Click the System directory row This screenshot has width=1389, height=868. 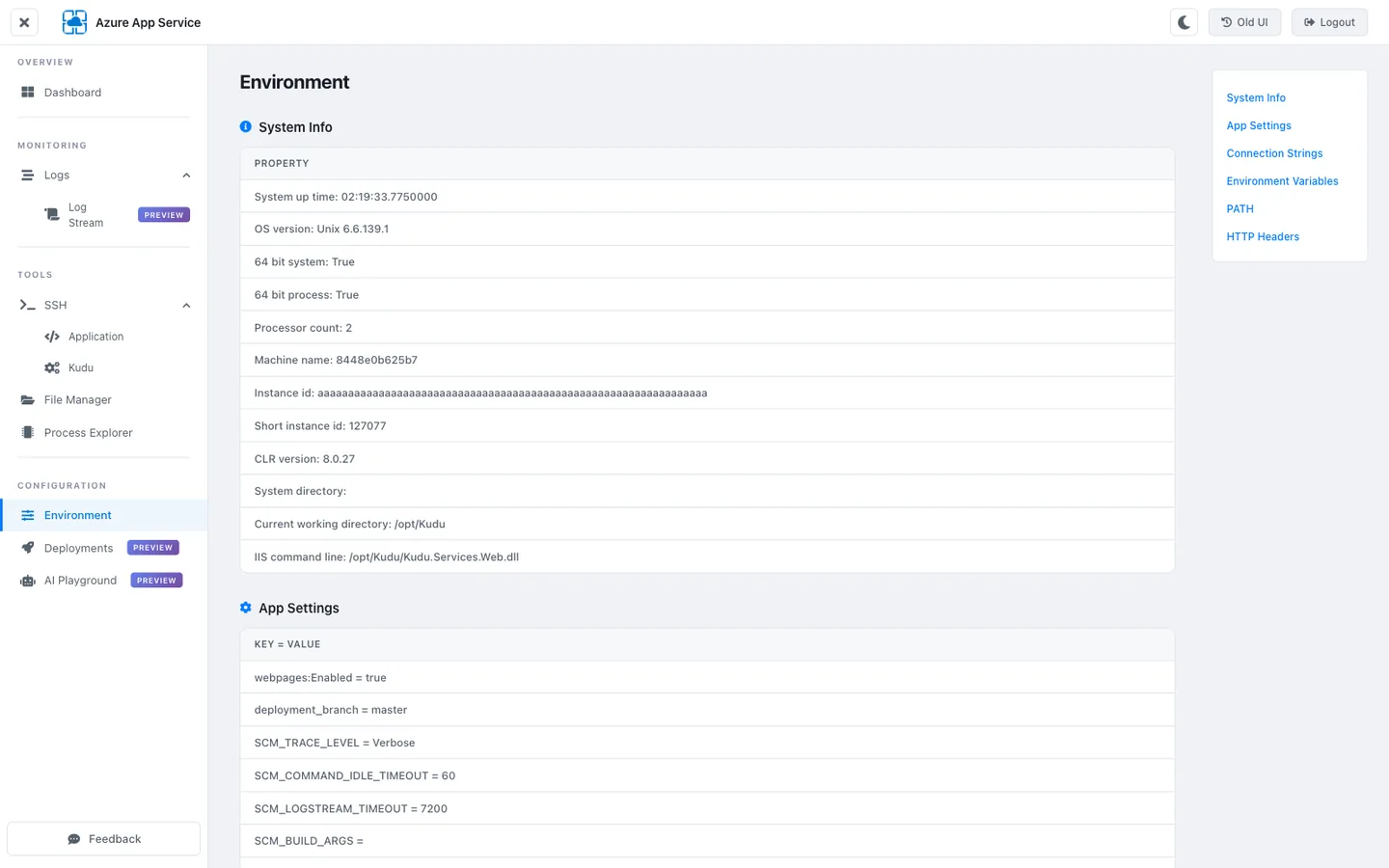(707, 492)
